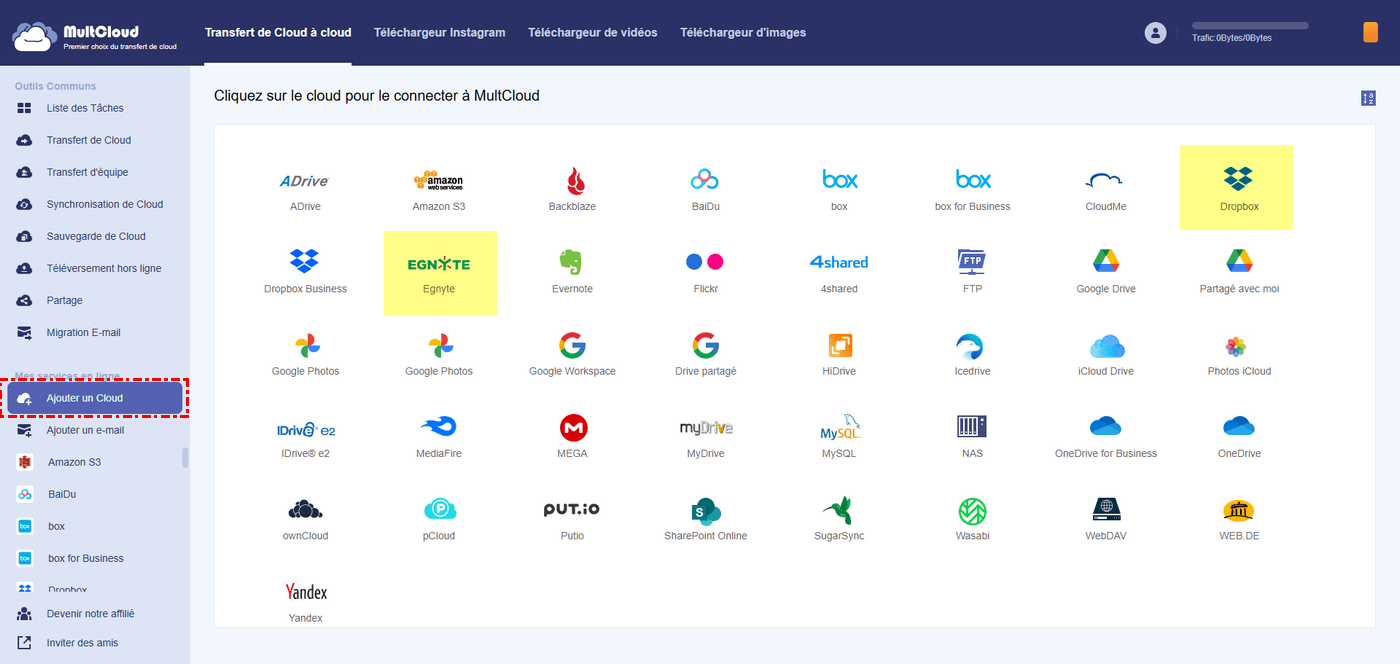
Task: Open Sauvegarde de Cloud
Action: pyautogui.click(x=94, y=236)
